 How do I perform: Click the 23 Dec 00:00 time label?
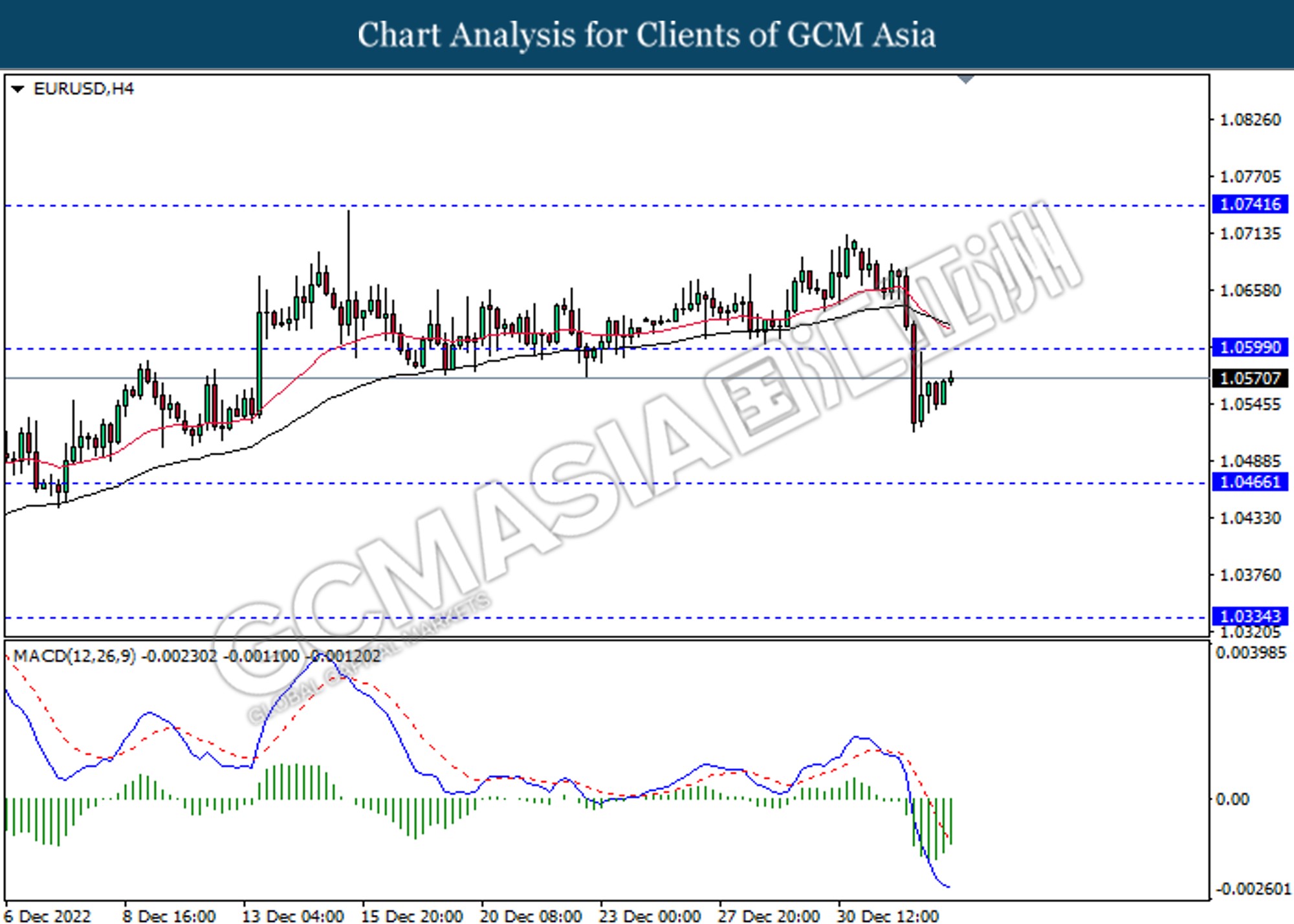coord(650,916)
